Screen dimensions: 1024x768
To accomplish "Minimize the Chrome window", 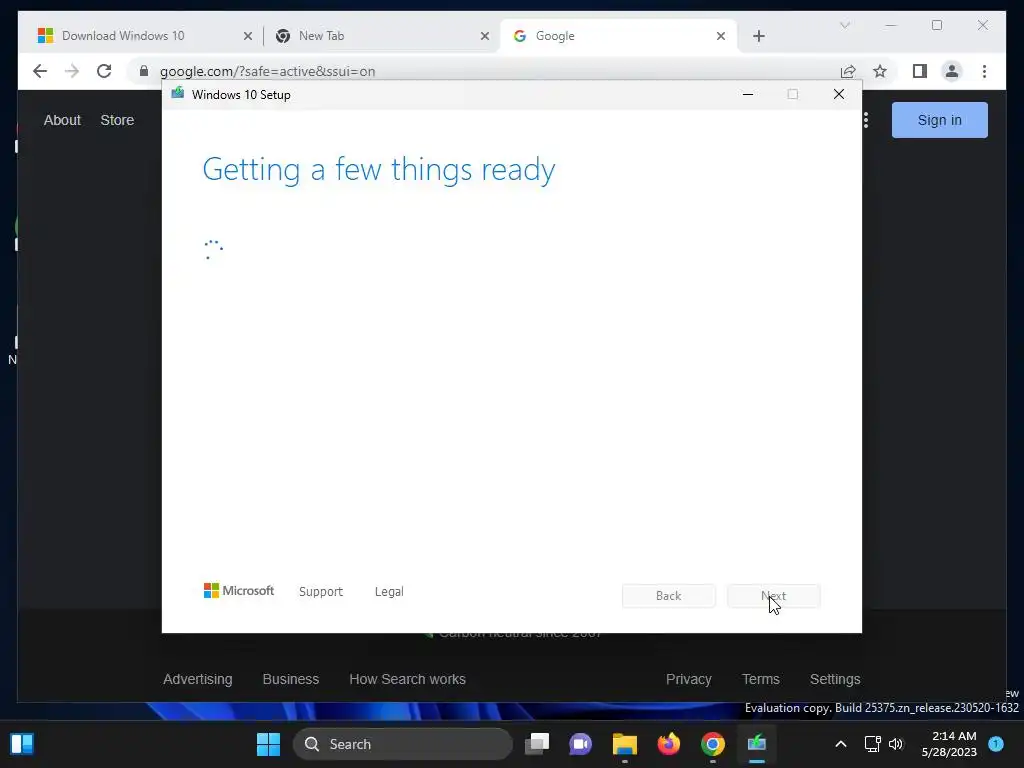I will (891, 25).
